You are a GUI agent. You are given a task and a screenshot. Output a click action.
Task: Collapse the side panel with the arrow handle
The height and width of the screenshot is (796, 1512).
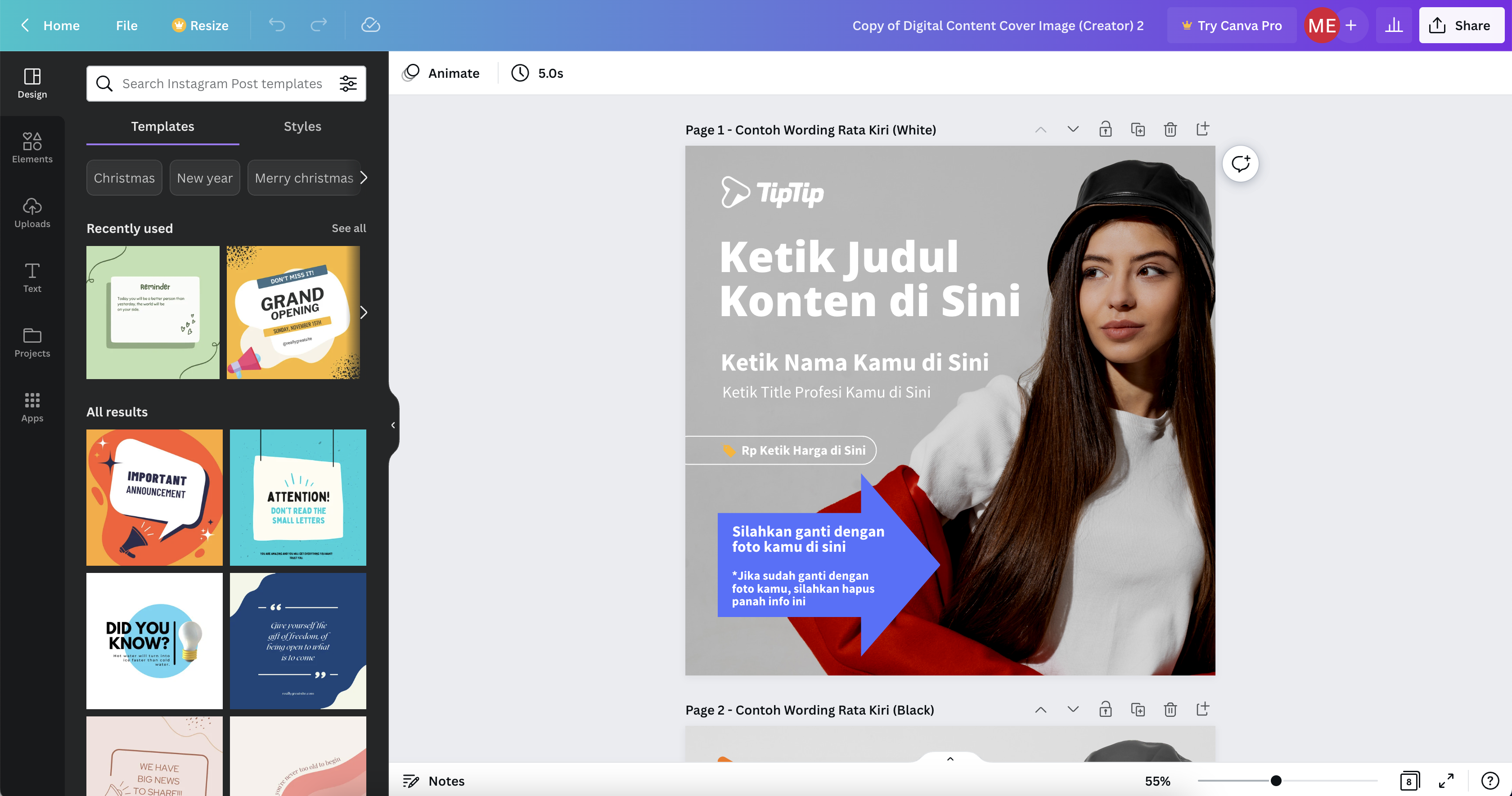pyautogui.click(x=393, y=425)
